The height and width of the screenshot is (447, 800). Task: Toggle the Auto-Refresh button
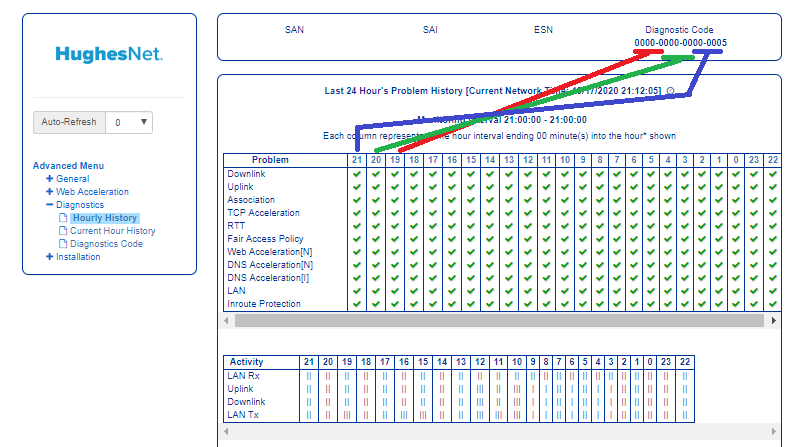pyautogui.click(x=69, y=122)
